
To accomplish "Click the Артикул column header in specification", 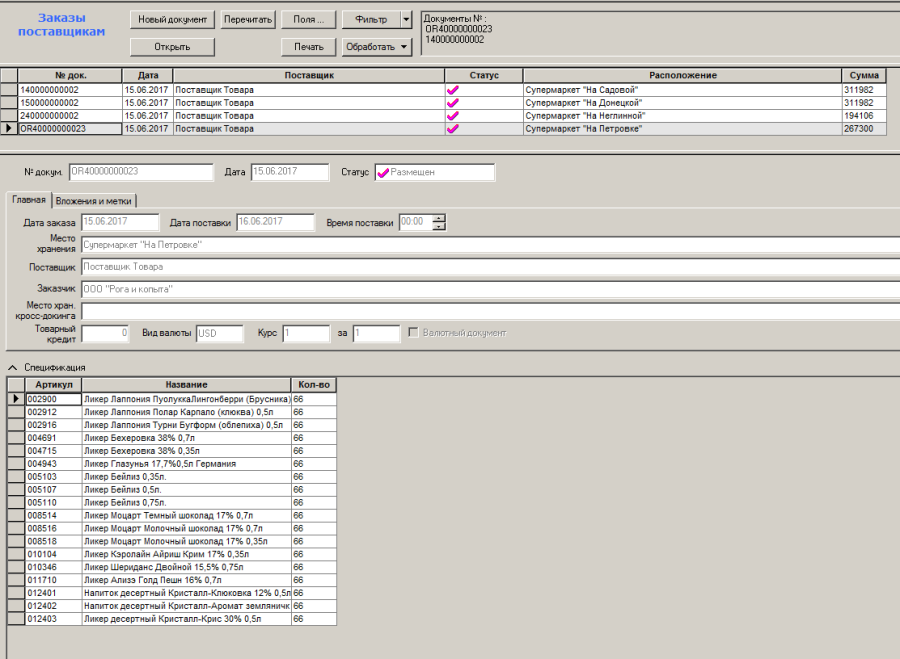I will pyautogui.click(x=53, y=385).
